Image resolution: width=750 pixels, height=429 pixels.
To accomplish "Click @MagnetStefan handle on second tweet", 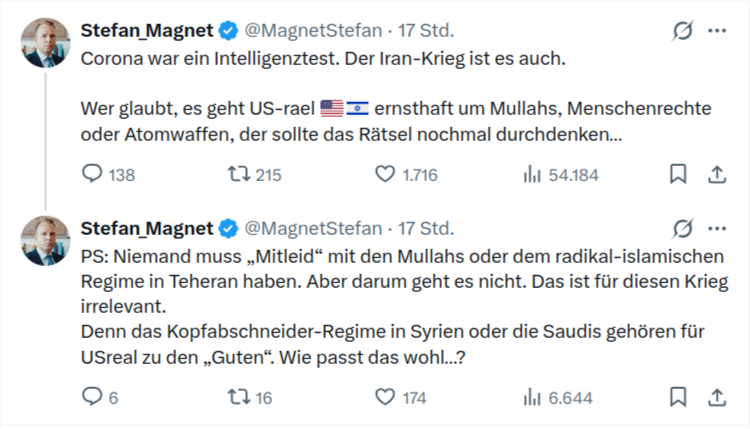I will pos(313,227).
